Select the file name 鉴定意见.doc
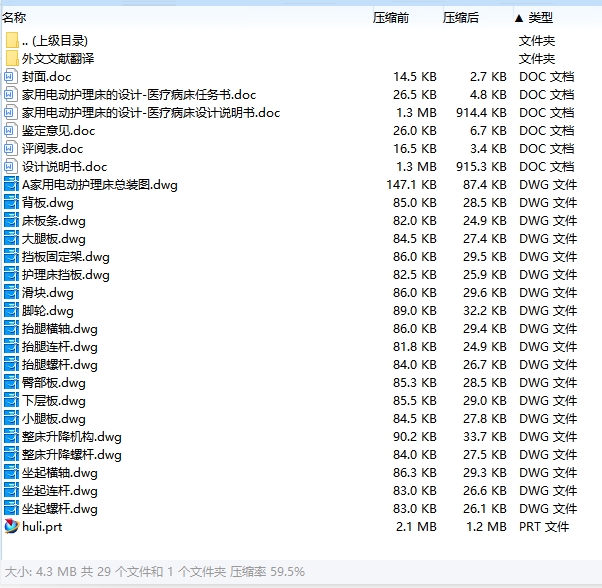This screenshot has height=588, width=602. pos(58,131)
